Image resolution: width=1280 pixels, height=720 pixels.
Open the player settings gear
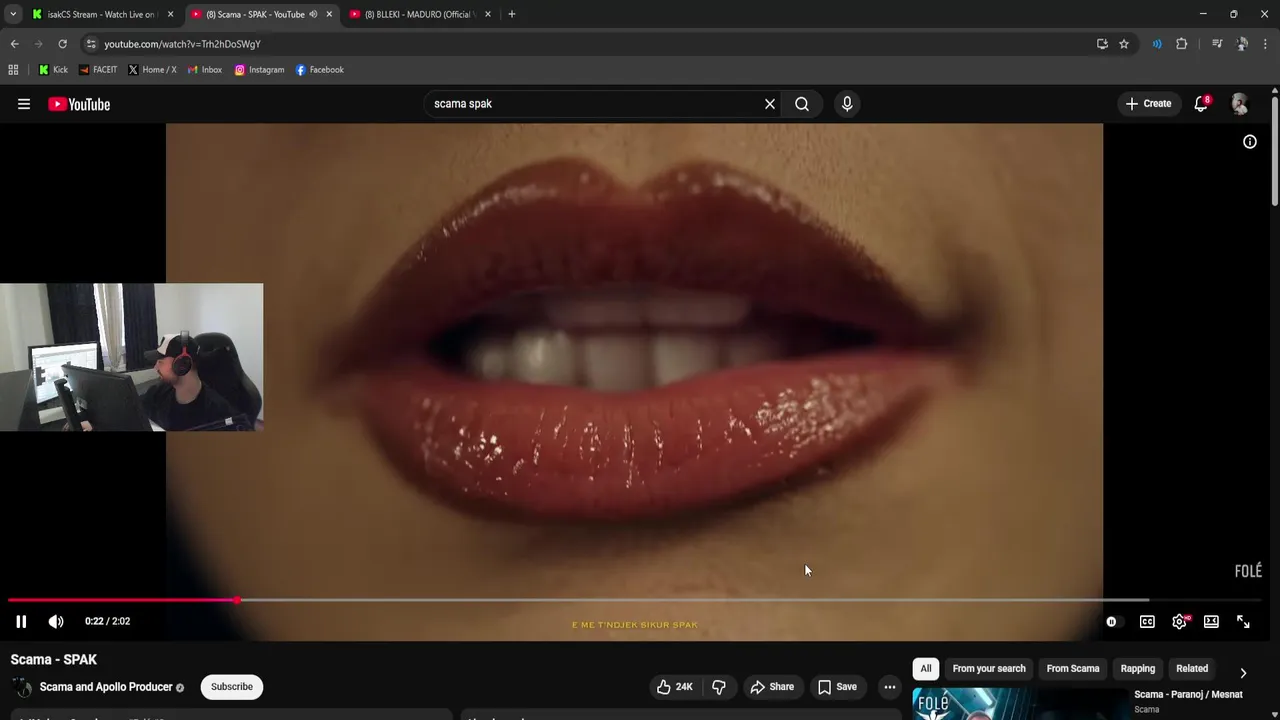[1179, 621]
